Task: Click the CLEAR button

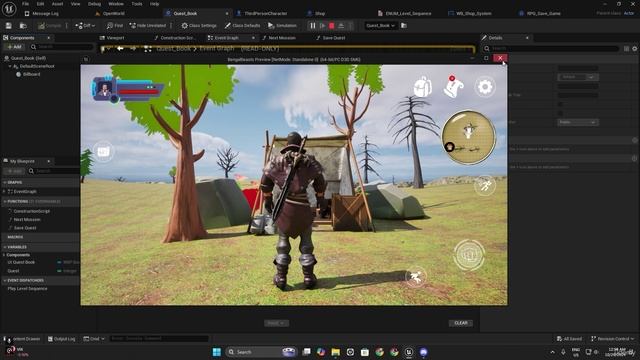Action: coord(461,323)
